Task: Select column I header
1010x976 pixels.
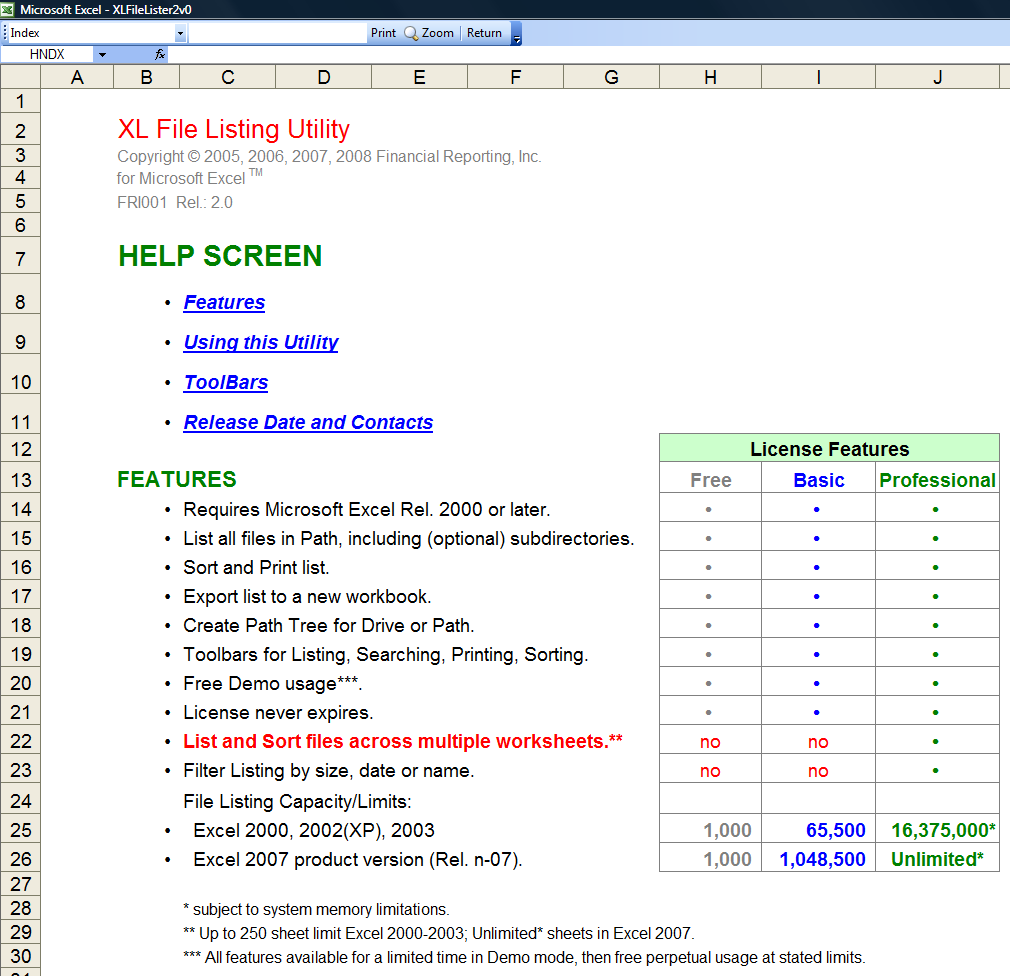Action: coord(819,77)
